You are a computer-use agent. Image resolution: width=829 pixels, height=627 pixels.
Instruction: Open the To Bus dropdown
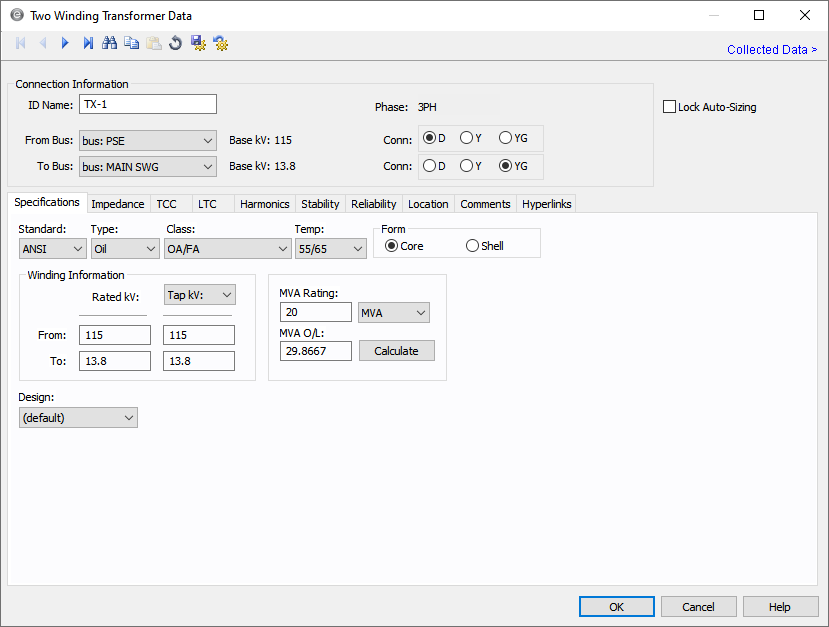(148, 167)
